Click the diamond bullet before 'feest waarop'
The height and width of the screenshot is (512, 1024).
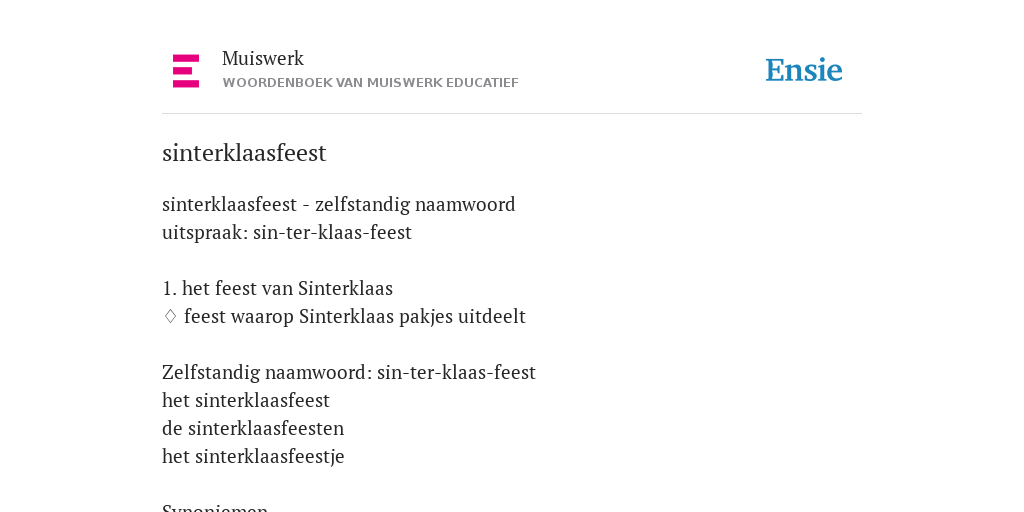pos(170,316)
